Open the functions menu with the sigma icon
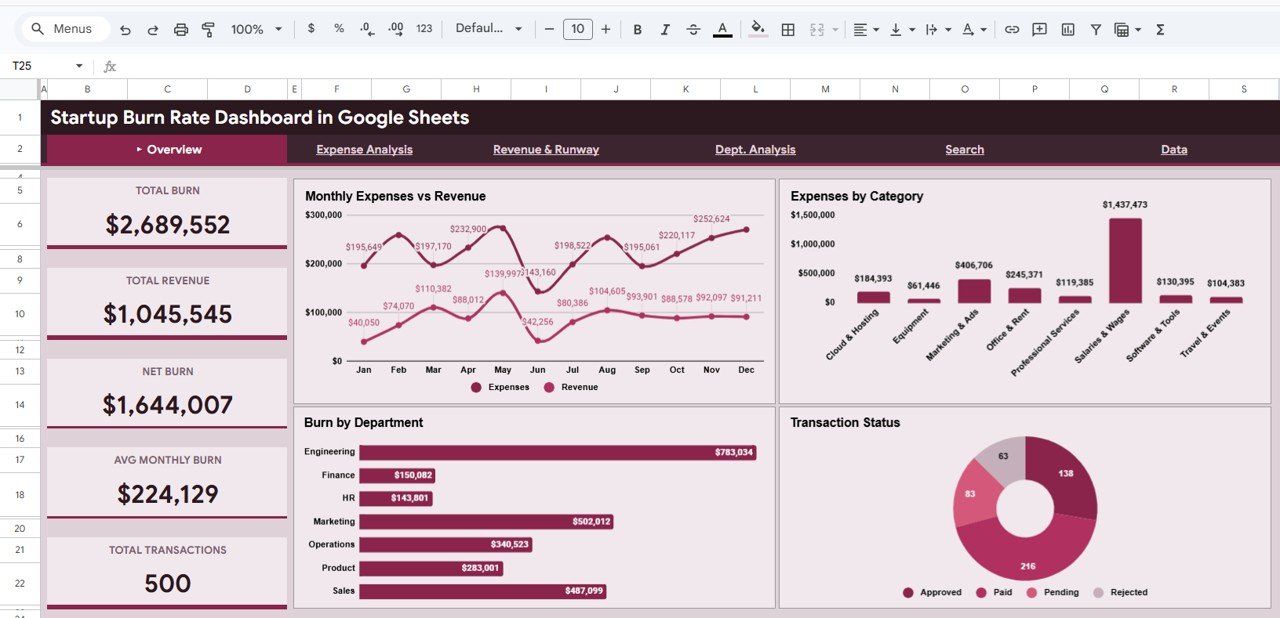1280x618 pixels. pos(1159,29)
